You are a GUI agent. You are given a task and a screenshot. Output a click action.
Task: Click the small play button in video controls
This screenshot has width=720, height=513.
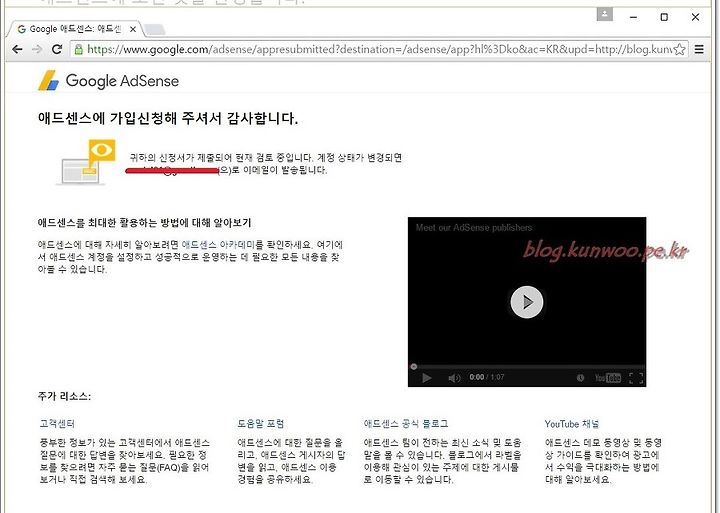point(427,378)
